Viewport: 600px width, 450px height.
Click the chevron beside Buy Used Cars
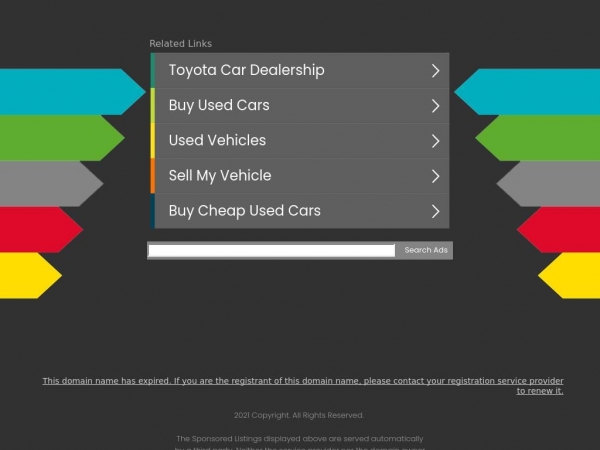[x=435, y=106]
